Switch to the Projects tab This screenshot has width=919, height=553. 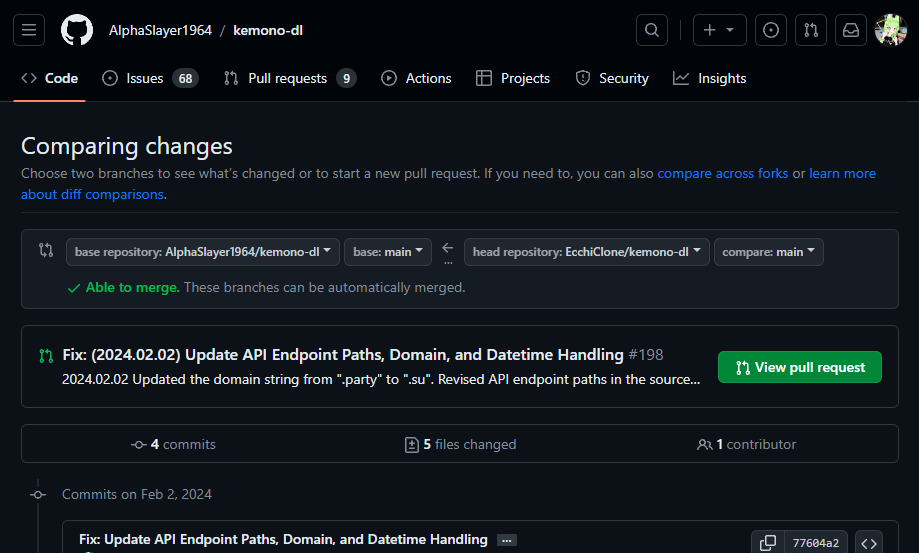(513, 78)
